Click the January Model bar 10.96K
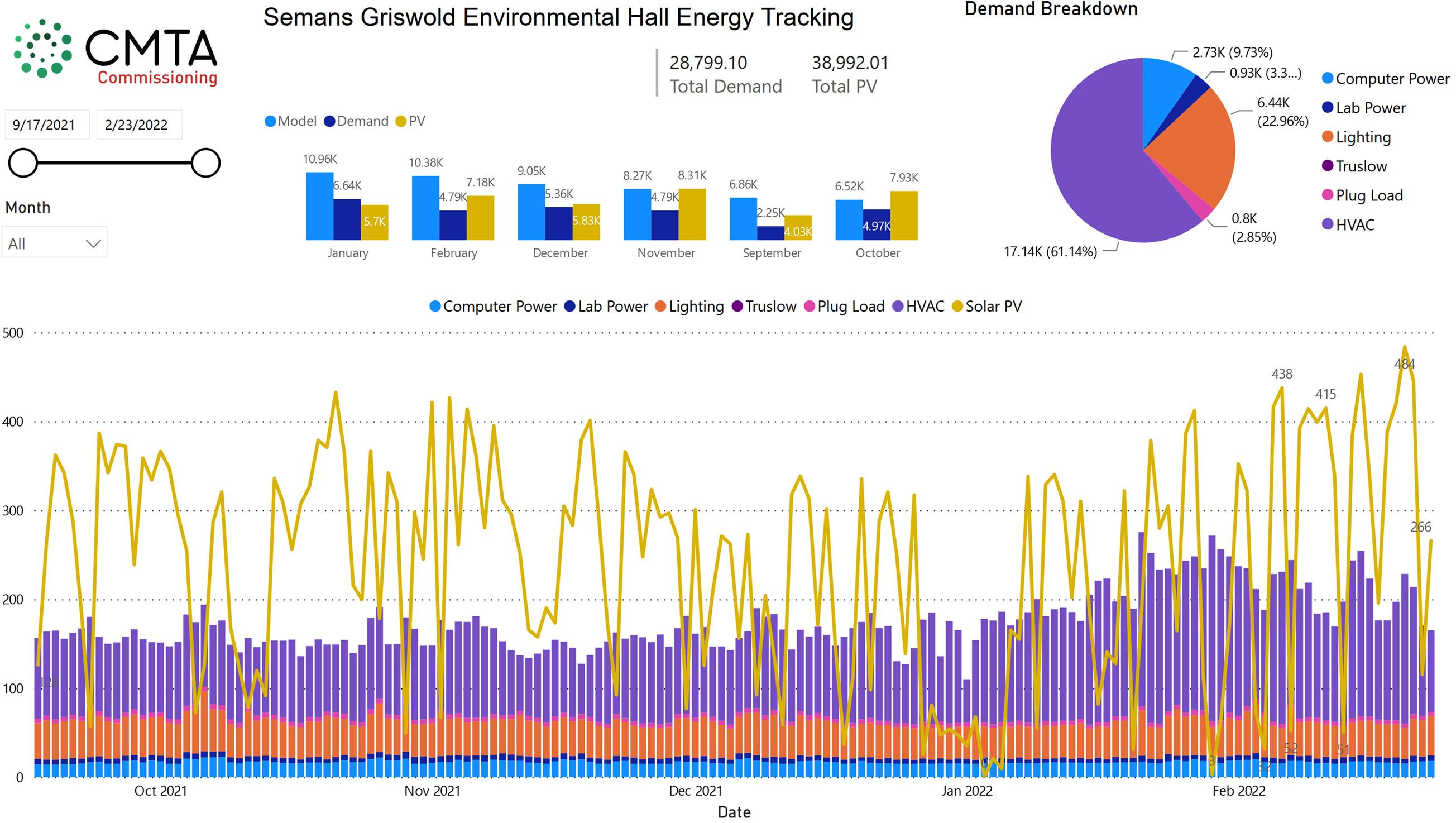 [320, 207]
